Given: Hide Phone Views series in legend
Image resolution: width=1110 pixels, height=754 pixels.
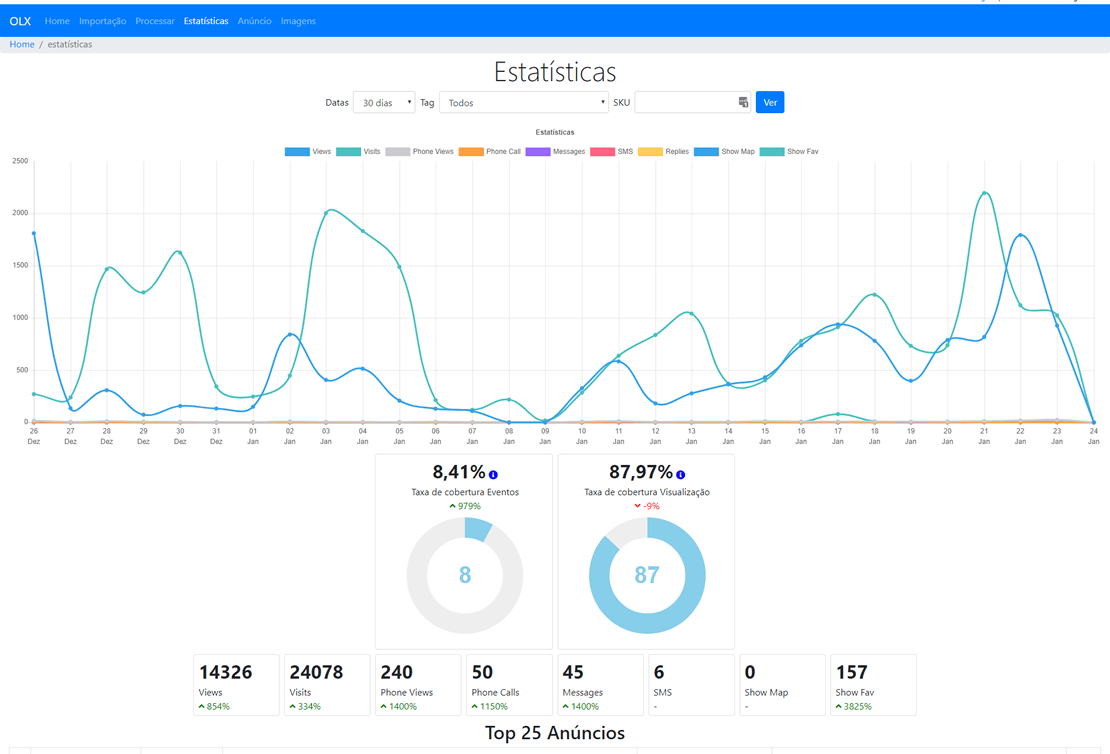Looking at the screenshot, I should point(419,152).
